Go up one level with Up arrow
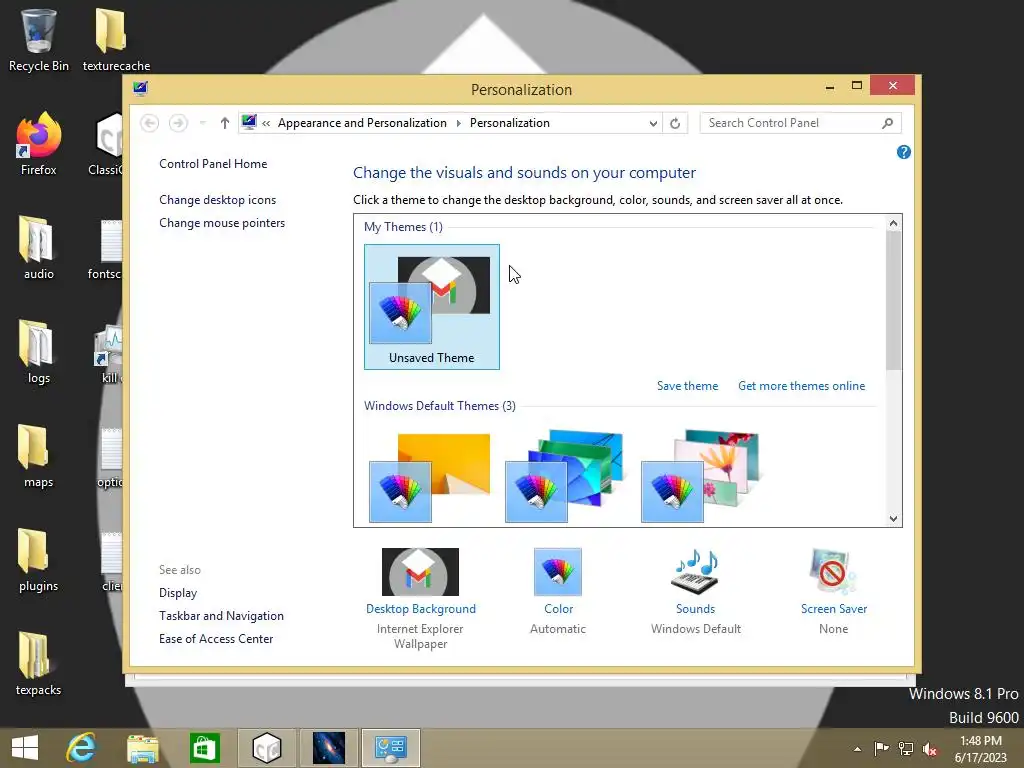This screenshot has width=1024, height=768. coord(225,123)
